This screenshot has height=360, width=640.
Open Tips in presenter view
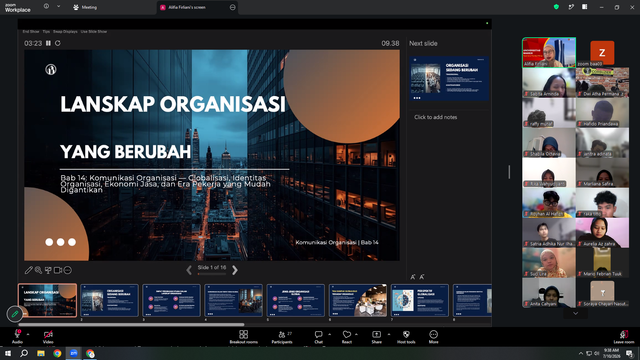click(46, 31)
